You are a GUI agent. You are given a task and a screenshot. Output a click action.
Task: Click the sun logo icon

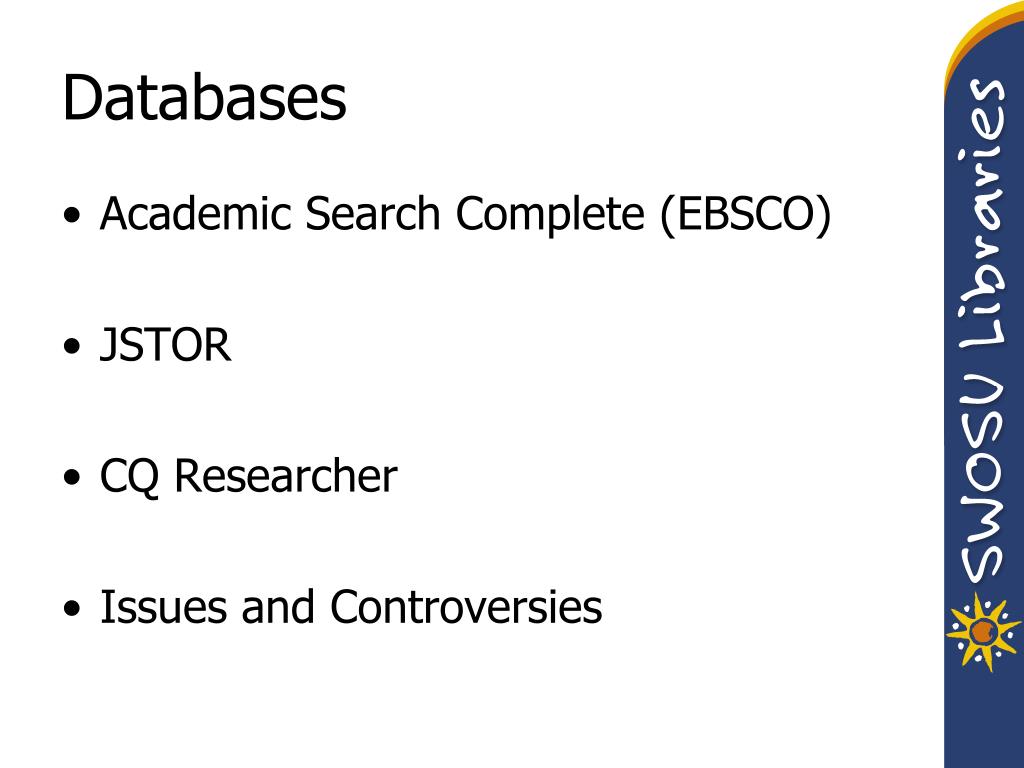point(983,632)
